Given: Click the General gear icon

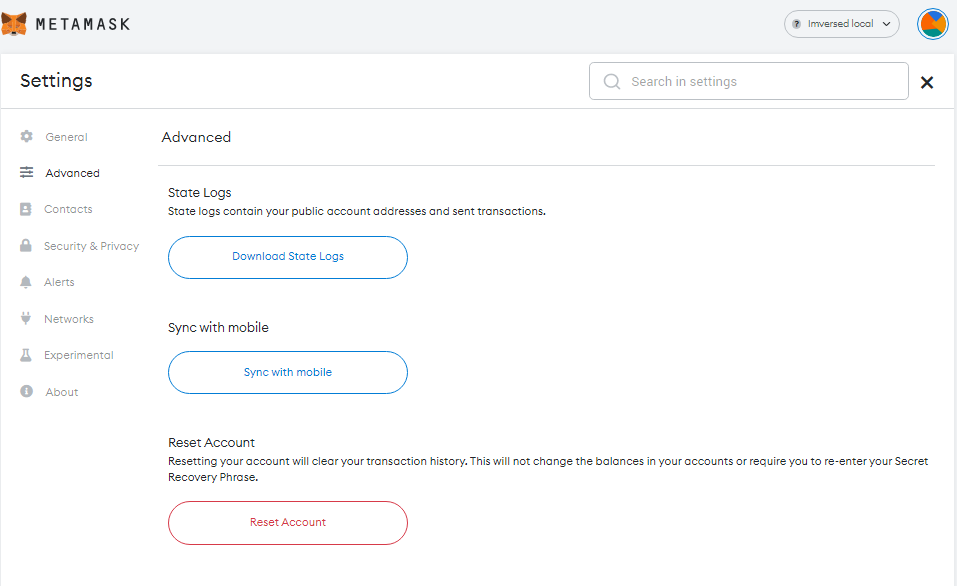Looking at the screenshot, I should tap(26, 136).
